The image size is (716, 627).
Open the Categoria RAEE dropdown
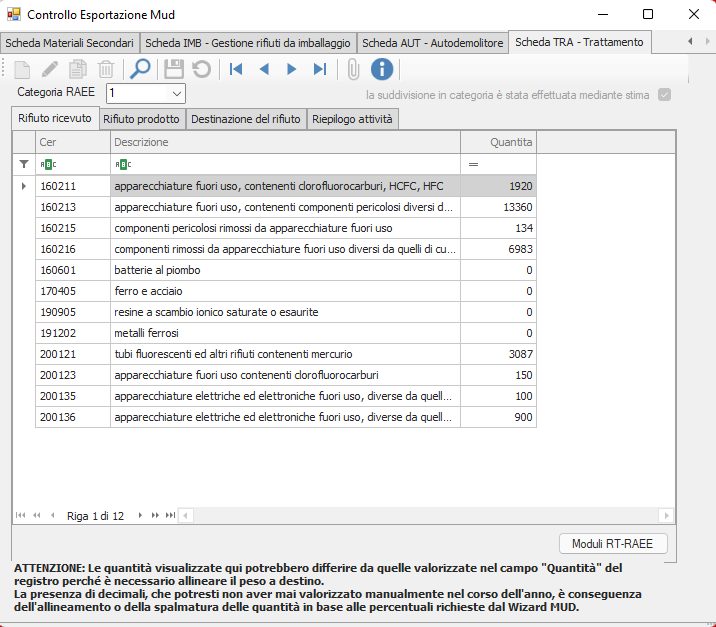[x=176, y=93]
